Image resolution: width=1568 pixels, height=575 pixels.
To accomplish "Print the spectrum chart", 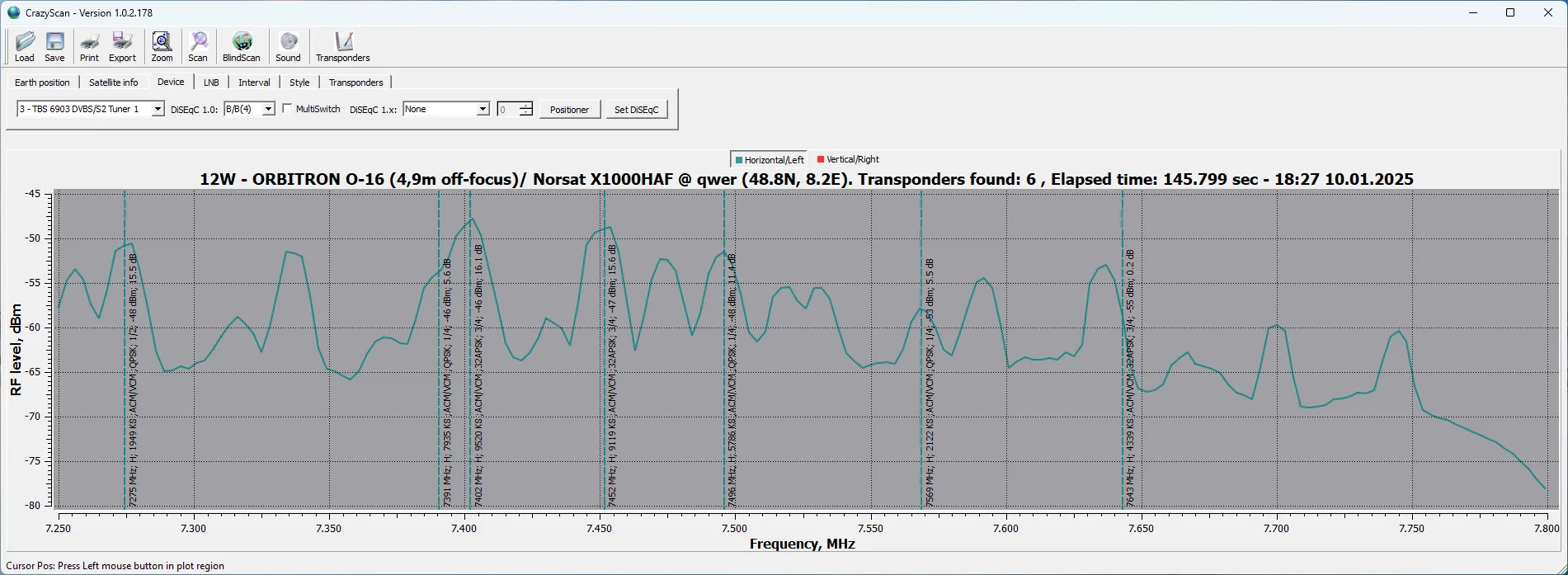I will pyautogui.click(x=89, y=47).
